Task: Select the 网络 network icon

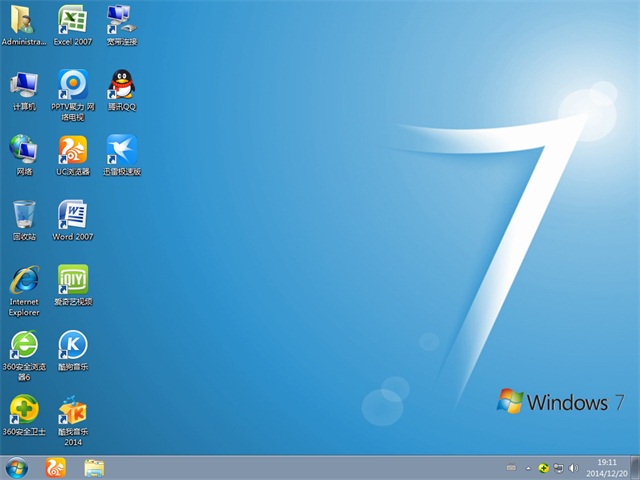Action: (x=24, y=155)
